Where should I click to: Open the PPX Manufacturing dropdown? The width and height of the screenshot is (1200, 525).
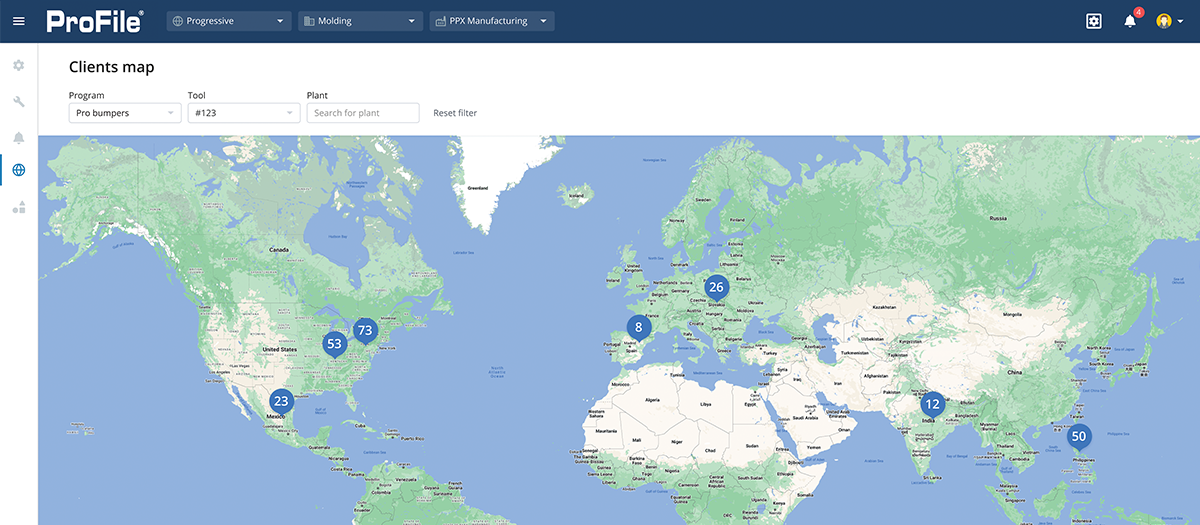(492, 21)
